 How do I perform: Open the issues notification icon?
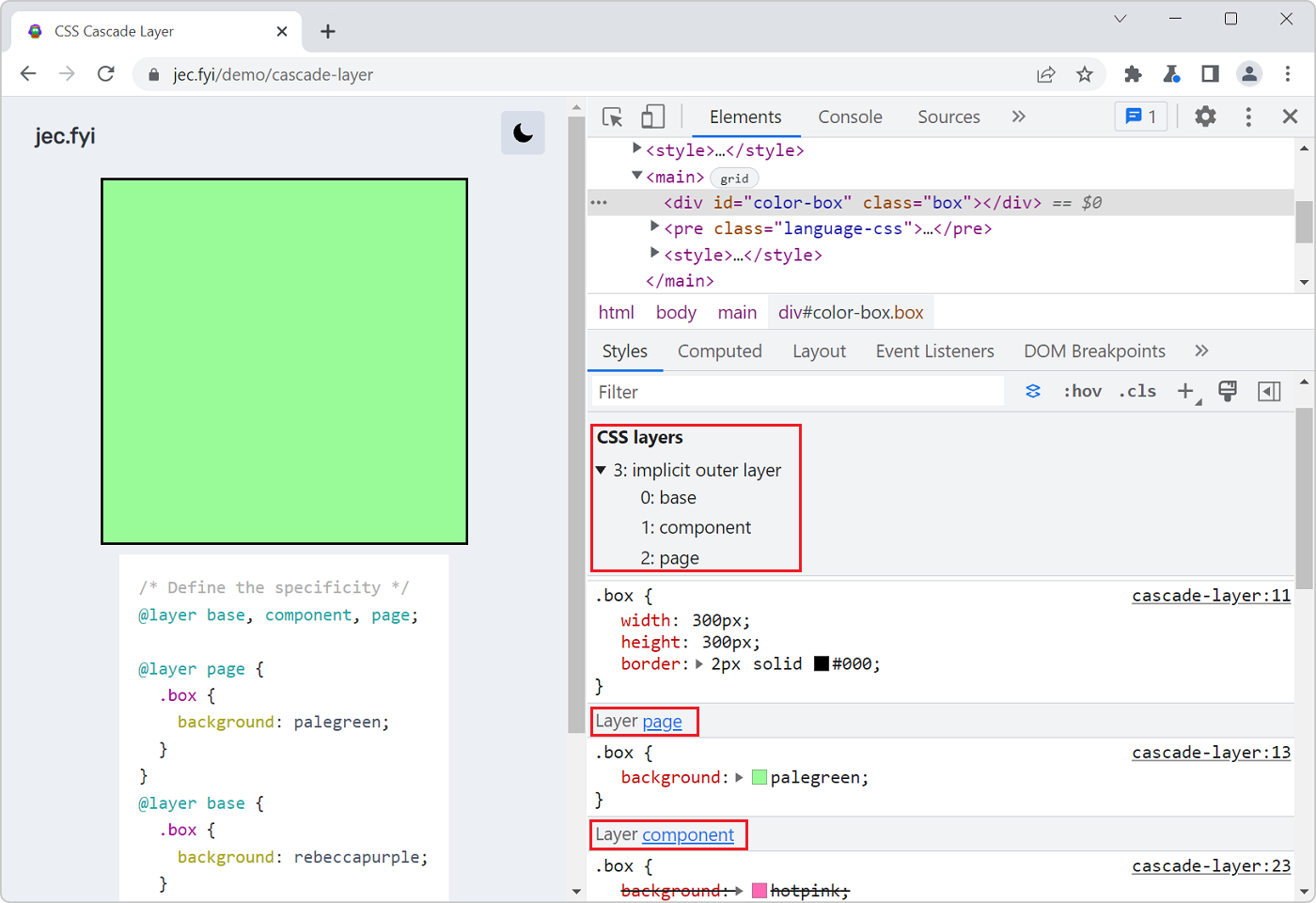coord(1140,117)
